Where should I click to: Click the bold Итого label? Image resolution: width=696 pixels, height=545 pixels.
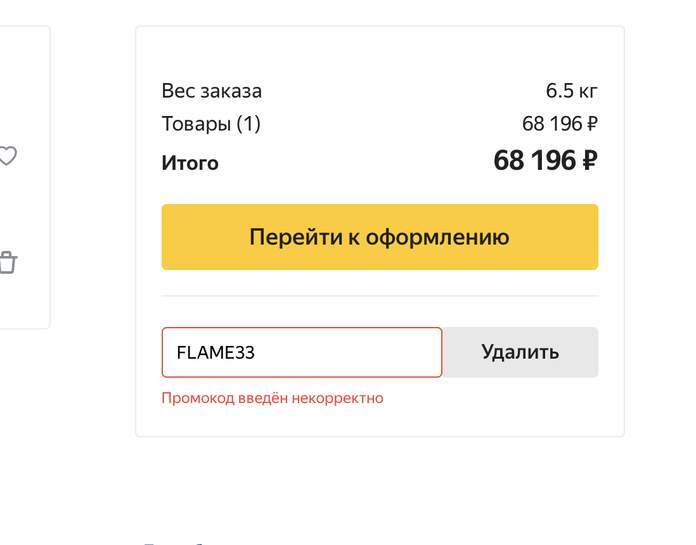pos(190,163)
